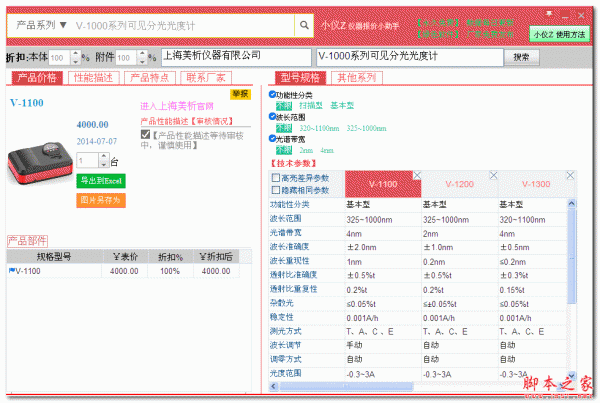Switch to the 产品特点 tab

point(150,78)
